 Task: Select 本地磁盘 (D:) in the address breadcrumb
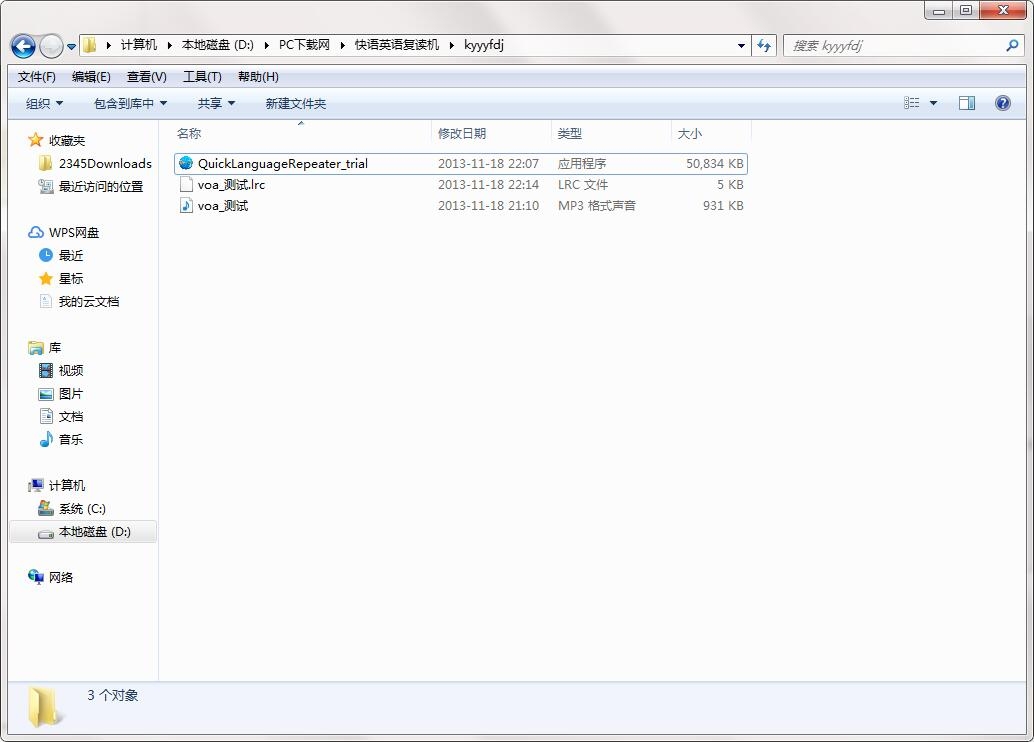click(218, 45)
